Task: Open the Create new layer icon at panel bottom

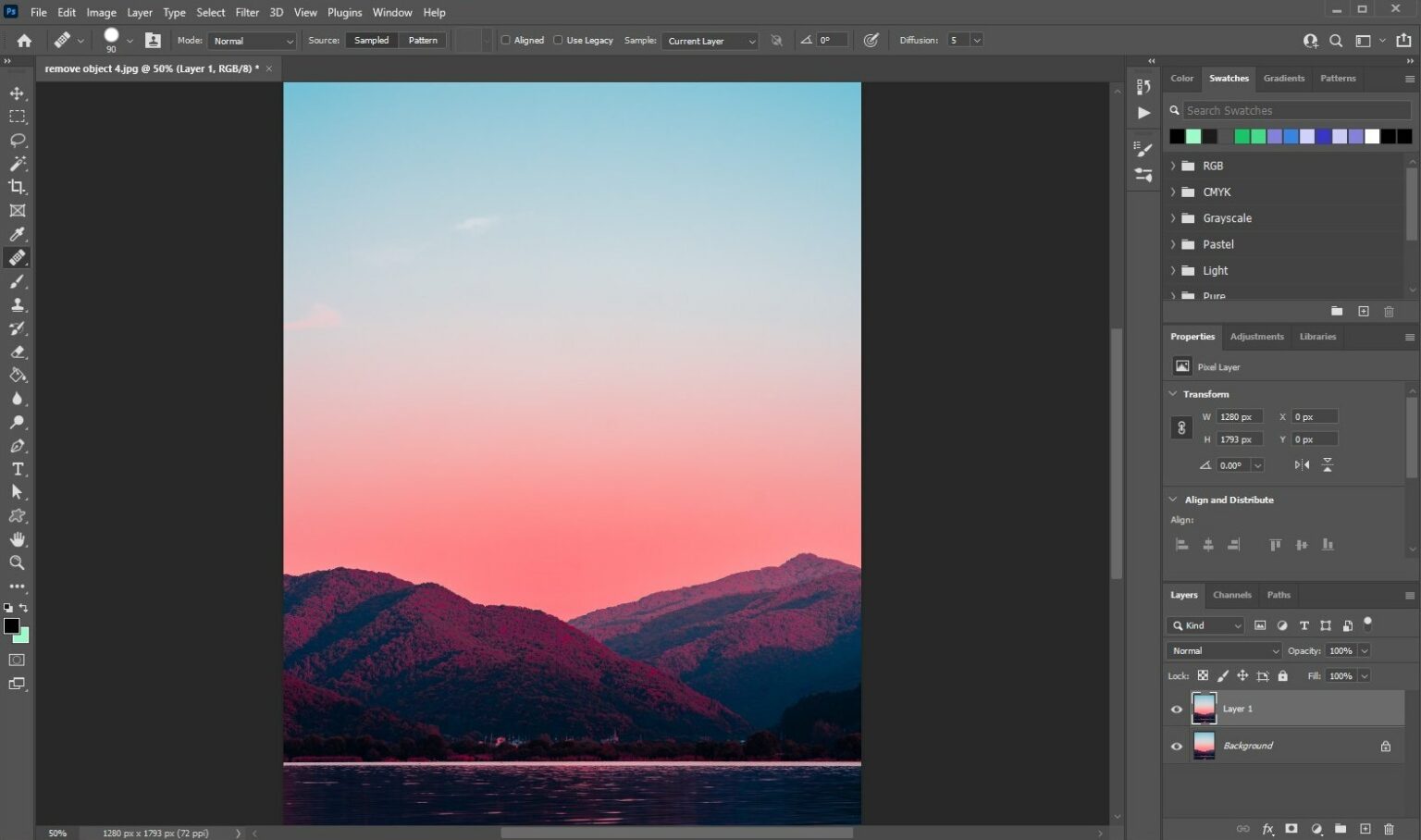Action: coord(1363,829)
